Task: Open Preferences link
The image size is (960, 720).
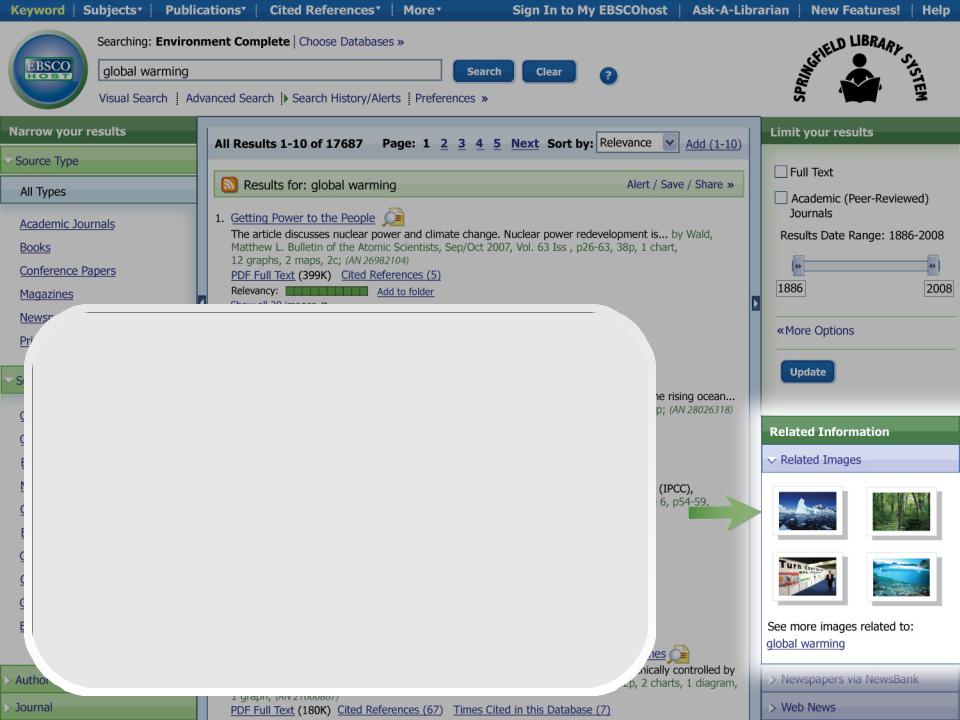Action: point(451,98)
